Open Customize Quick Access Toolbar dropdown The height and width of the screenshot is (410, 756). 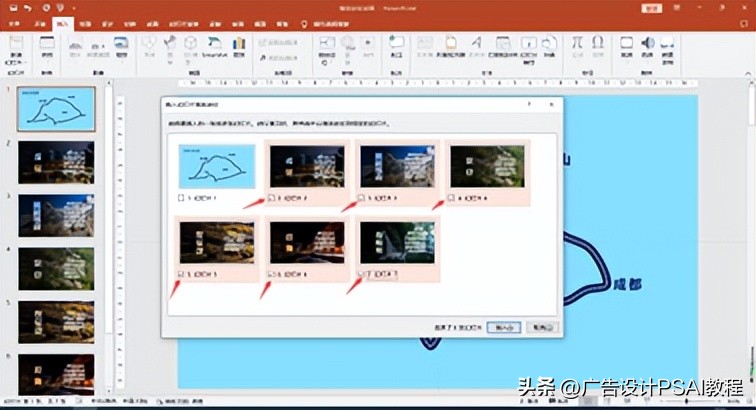pyautogui.click(x=74, y=8)
